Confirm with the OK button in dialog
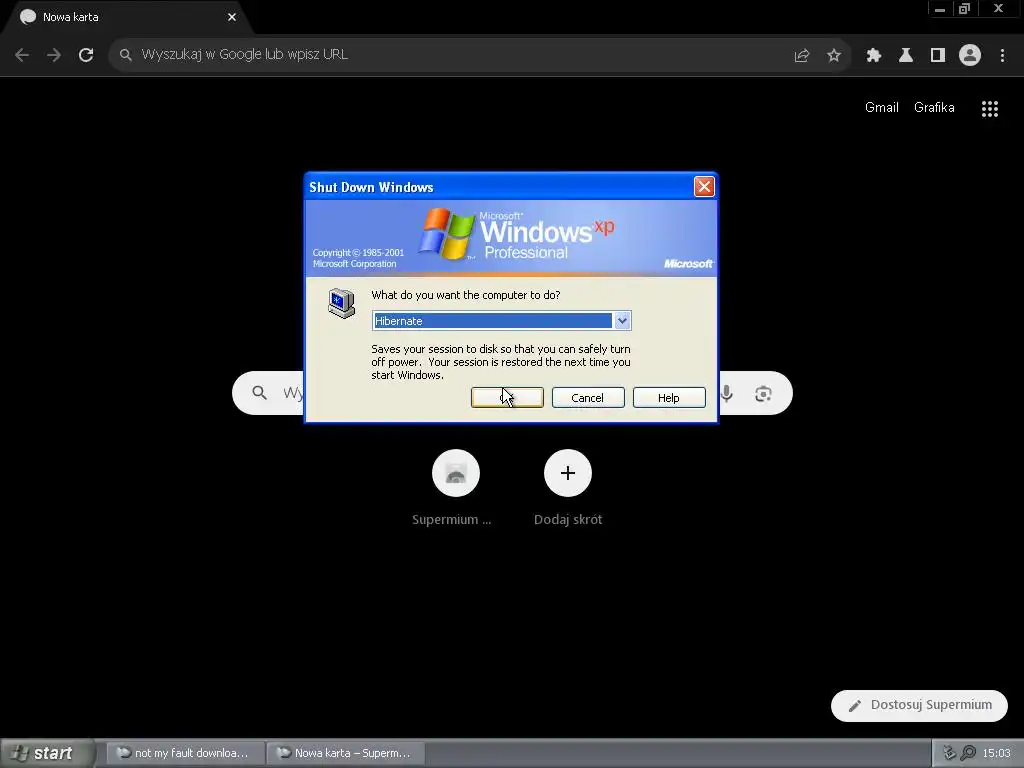The image size is (1024, 768). [x=507, y=398]
